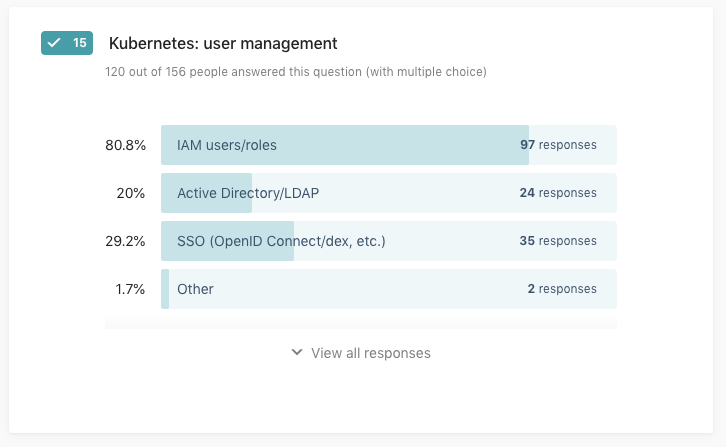
Task: Click the '2 responses' count
Action: 562,289
